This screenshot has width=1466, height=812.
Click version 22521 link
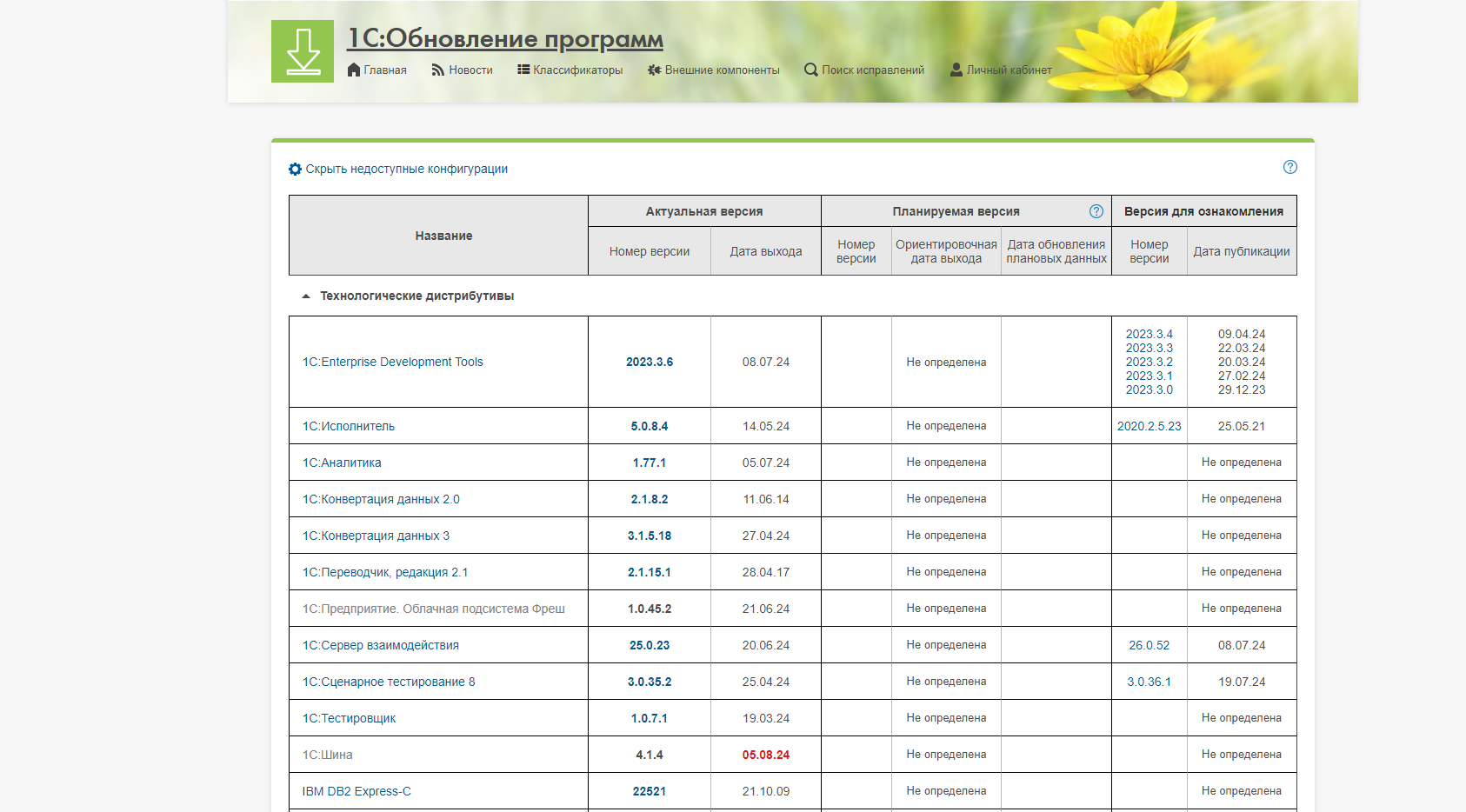pos(650,791)
